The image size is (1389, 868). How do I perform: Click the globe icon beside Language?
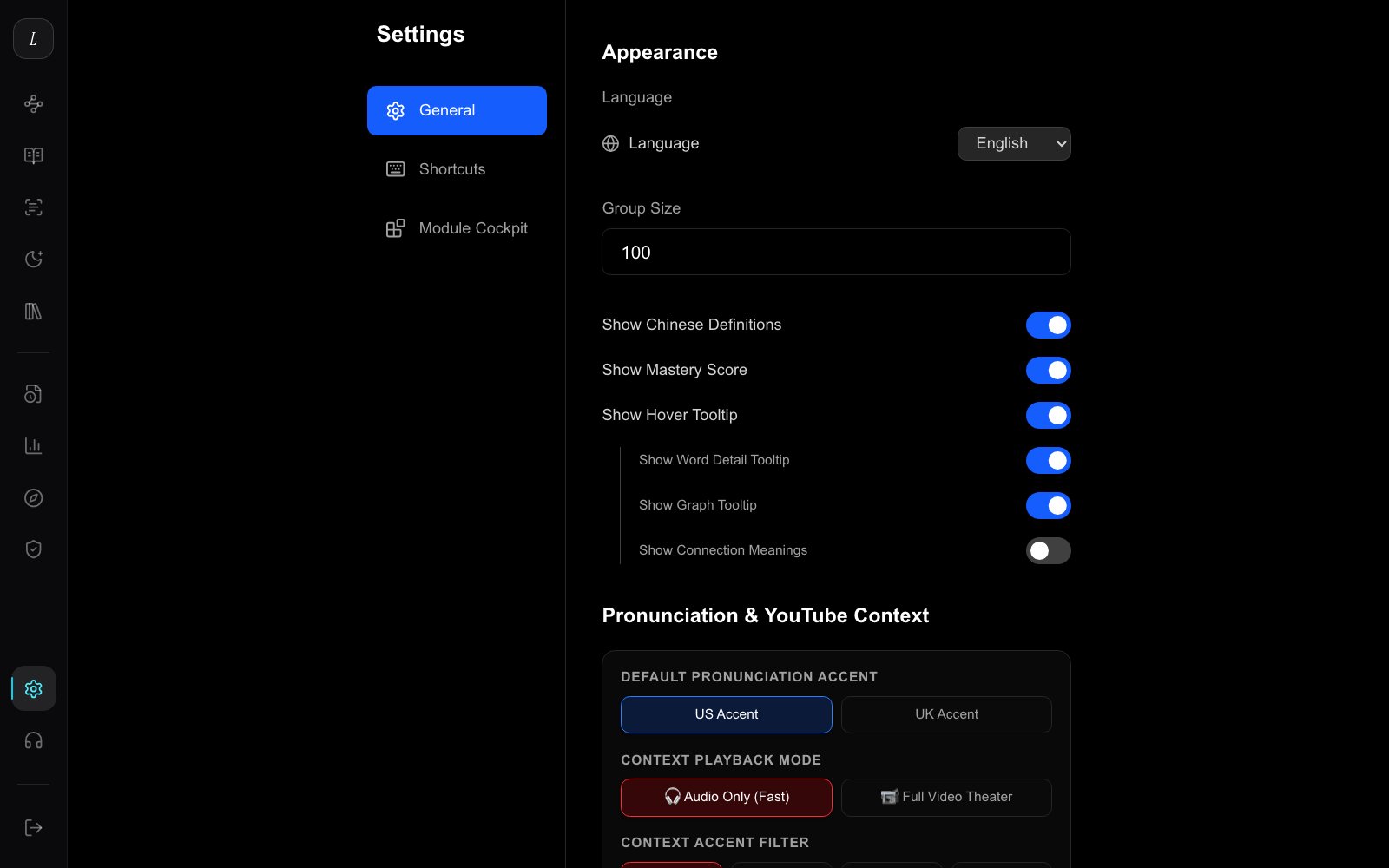(611, 144)
